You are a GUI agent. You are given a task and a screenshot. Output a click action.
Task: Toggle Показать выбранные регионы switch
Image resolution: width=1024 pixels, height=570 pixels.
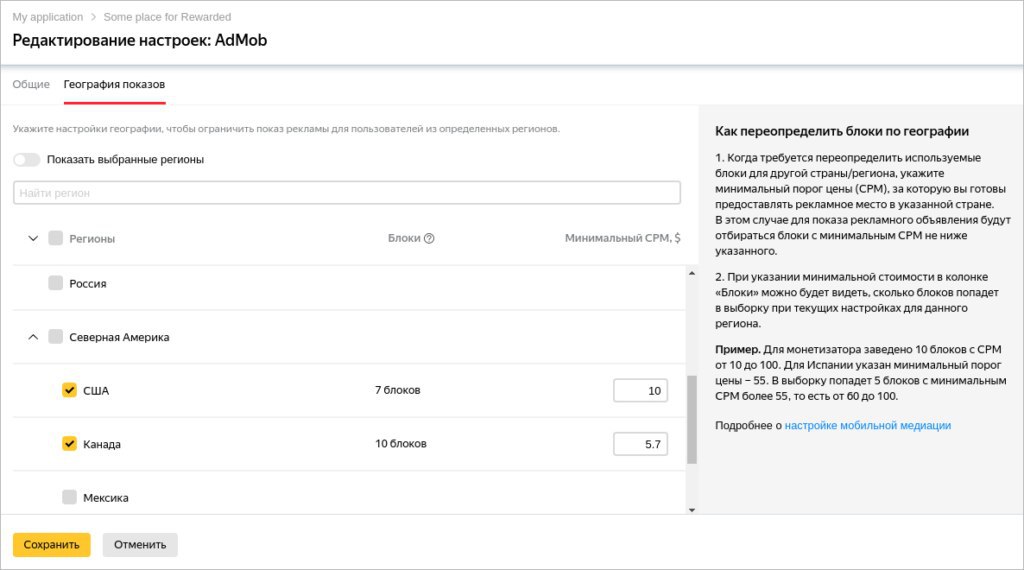(x=27, y=159)
